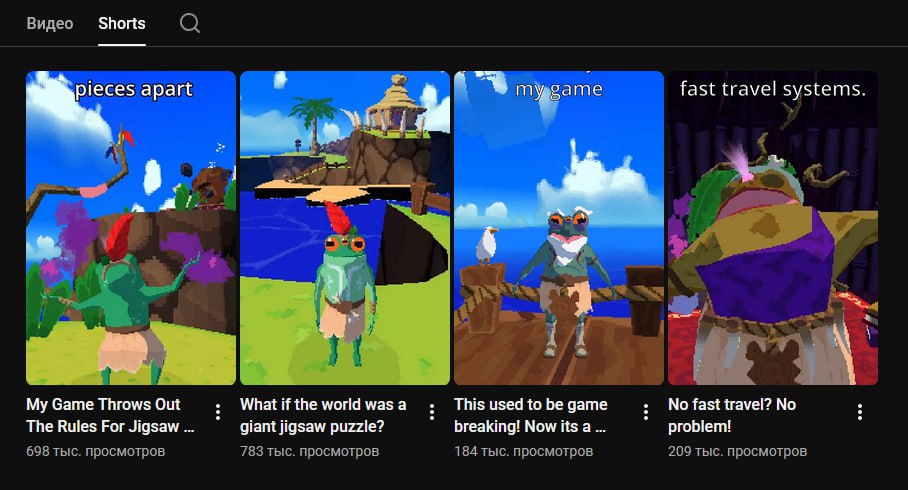Click the 184 тыс. просмотров view count
This screenshot has height=490, width=908.
[x=523, y=451]
